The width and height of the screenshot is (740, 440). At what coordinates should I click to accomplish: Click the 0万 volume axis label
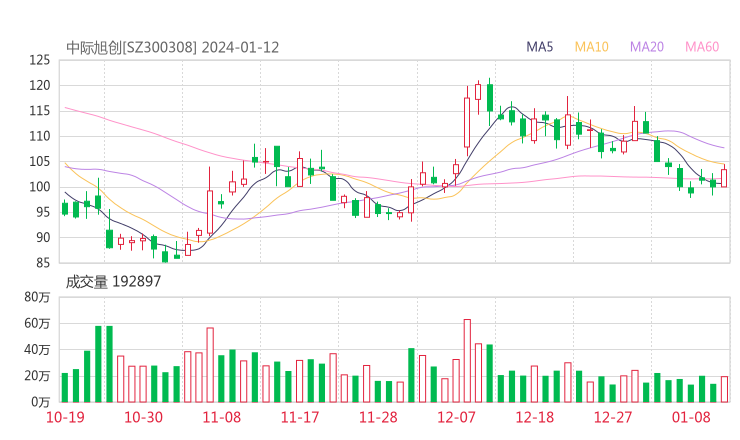click(41, 402)
